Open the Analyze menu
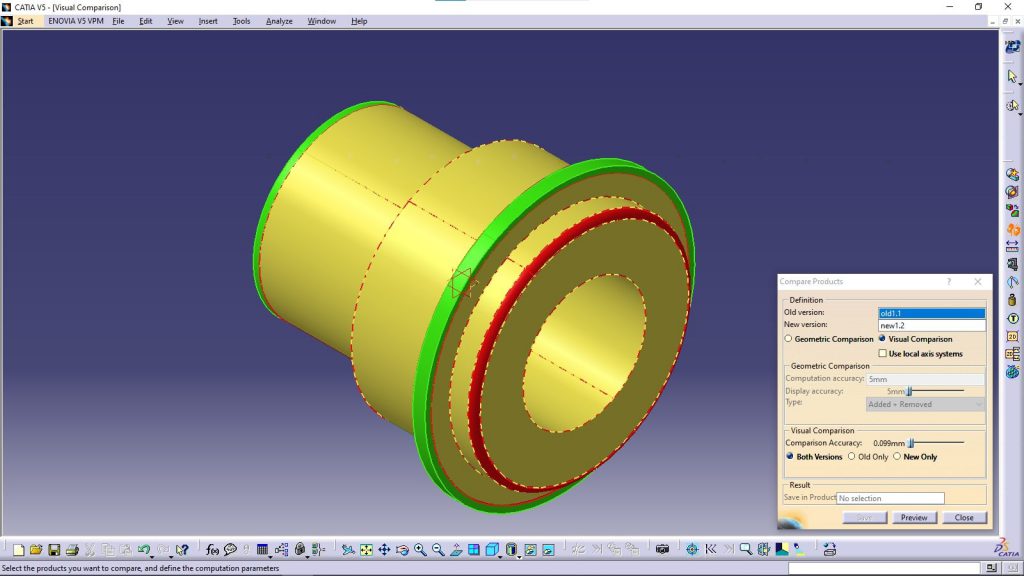This screenshot has height=576, width=1024. tap(279, 21)
